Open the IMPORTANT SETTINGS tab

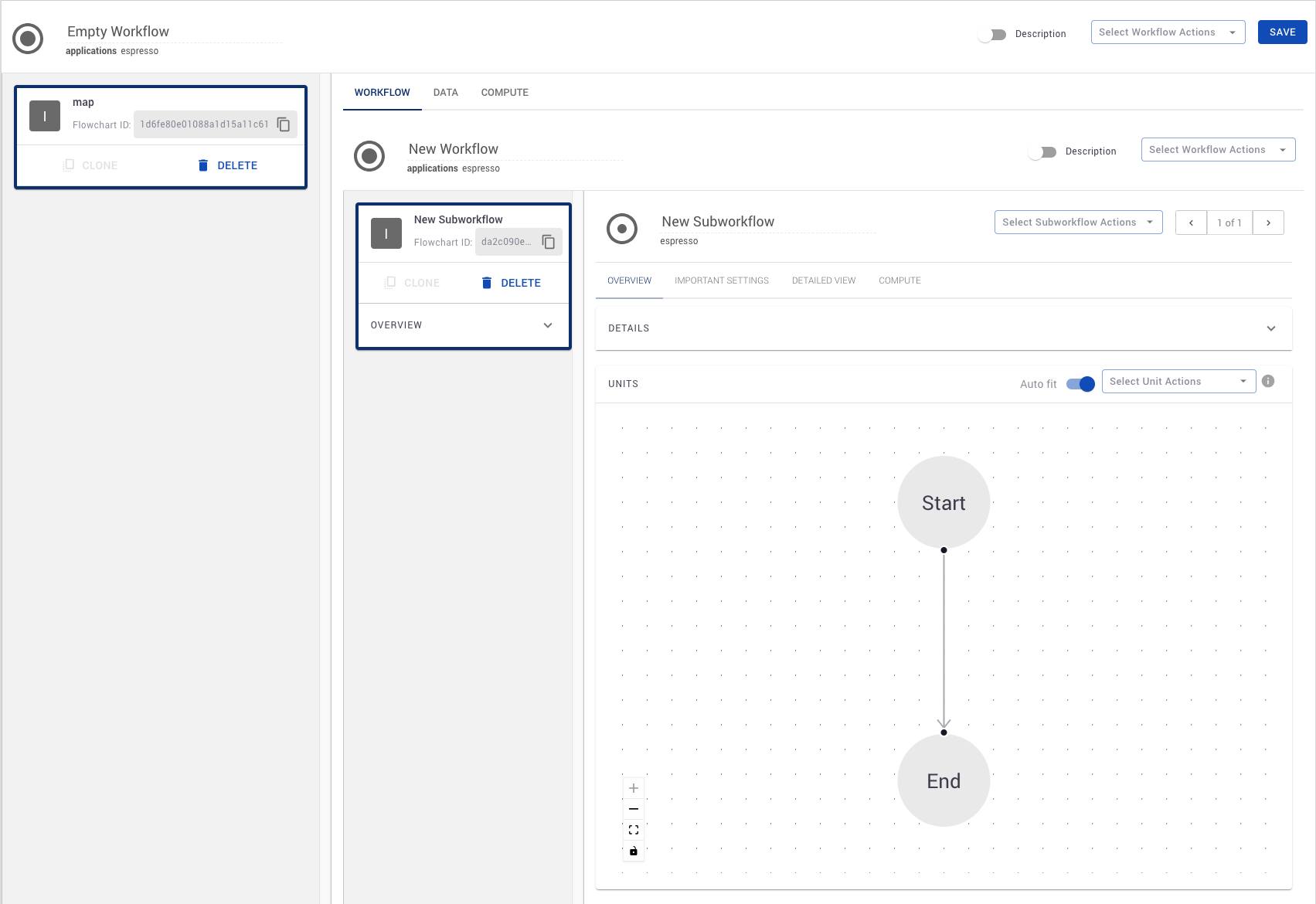721,280
